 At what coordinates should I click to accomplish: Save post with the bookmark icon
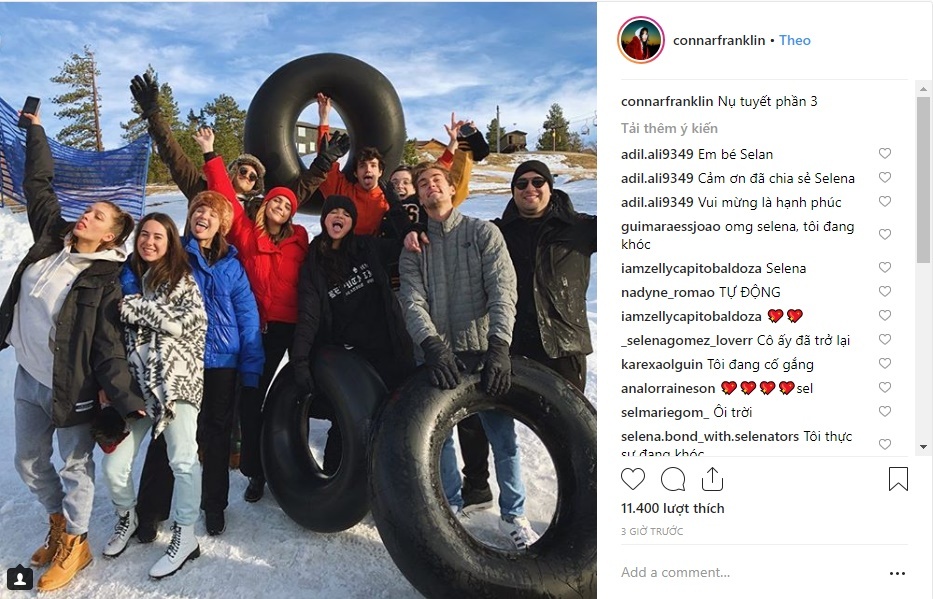[898, 479]
